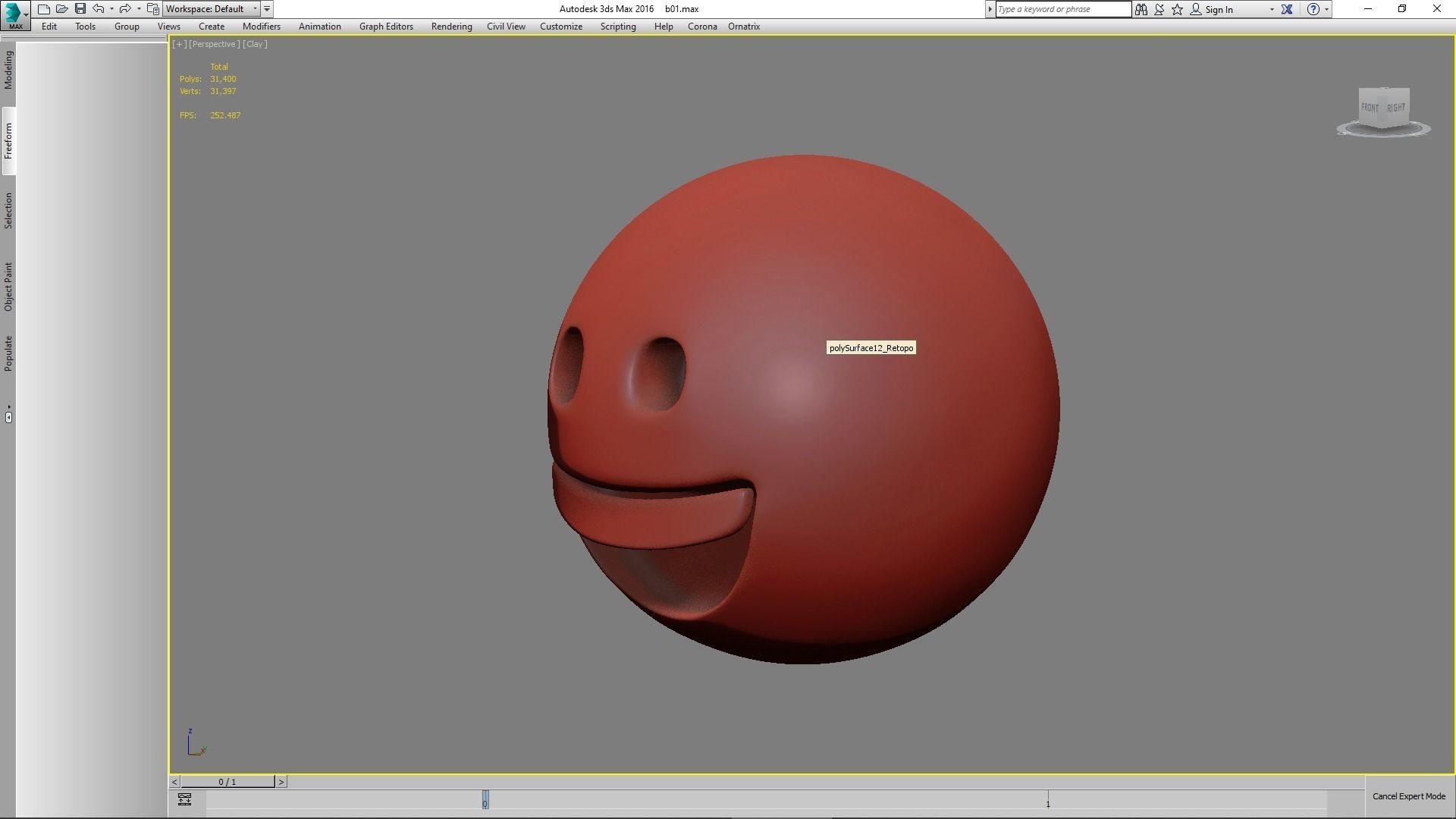
Task: Open the Undo history dropdown arrow
Action: [x=111, y=9]
